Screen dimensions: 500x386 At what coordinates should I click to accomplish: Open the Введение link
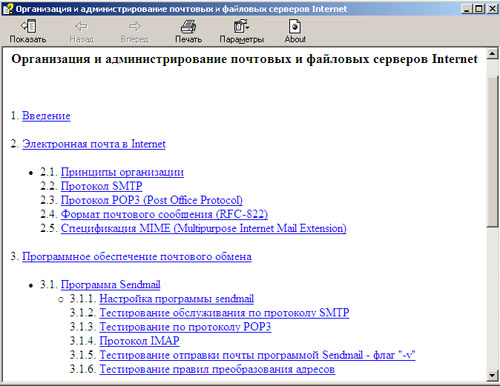pyautogui.click(x=46, y=116)
